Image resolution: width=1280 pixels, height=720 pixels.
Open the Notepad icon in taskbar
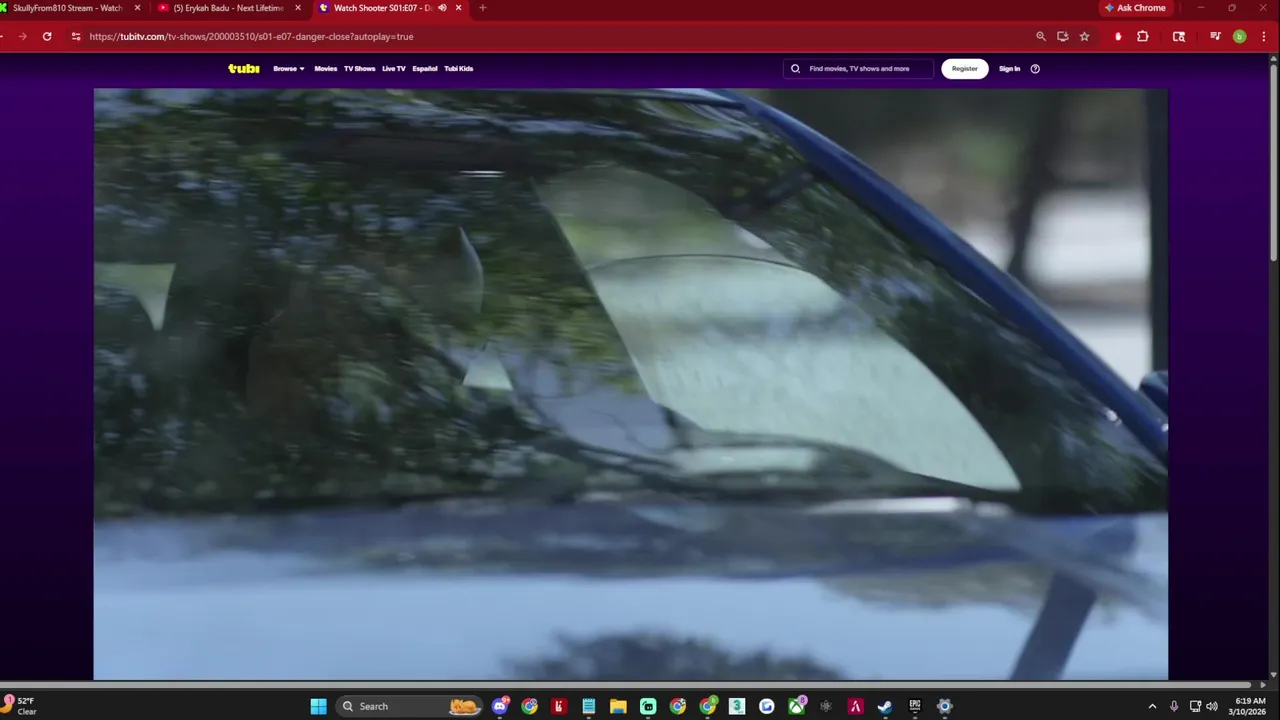coord(589,706)
